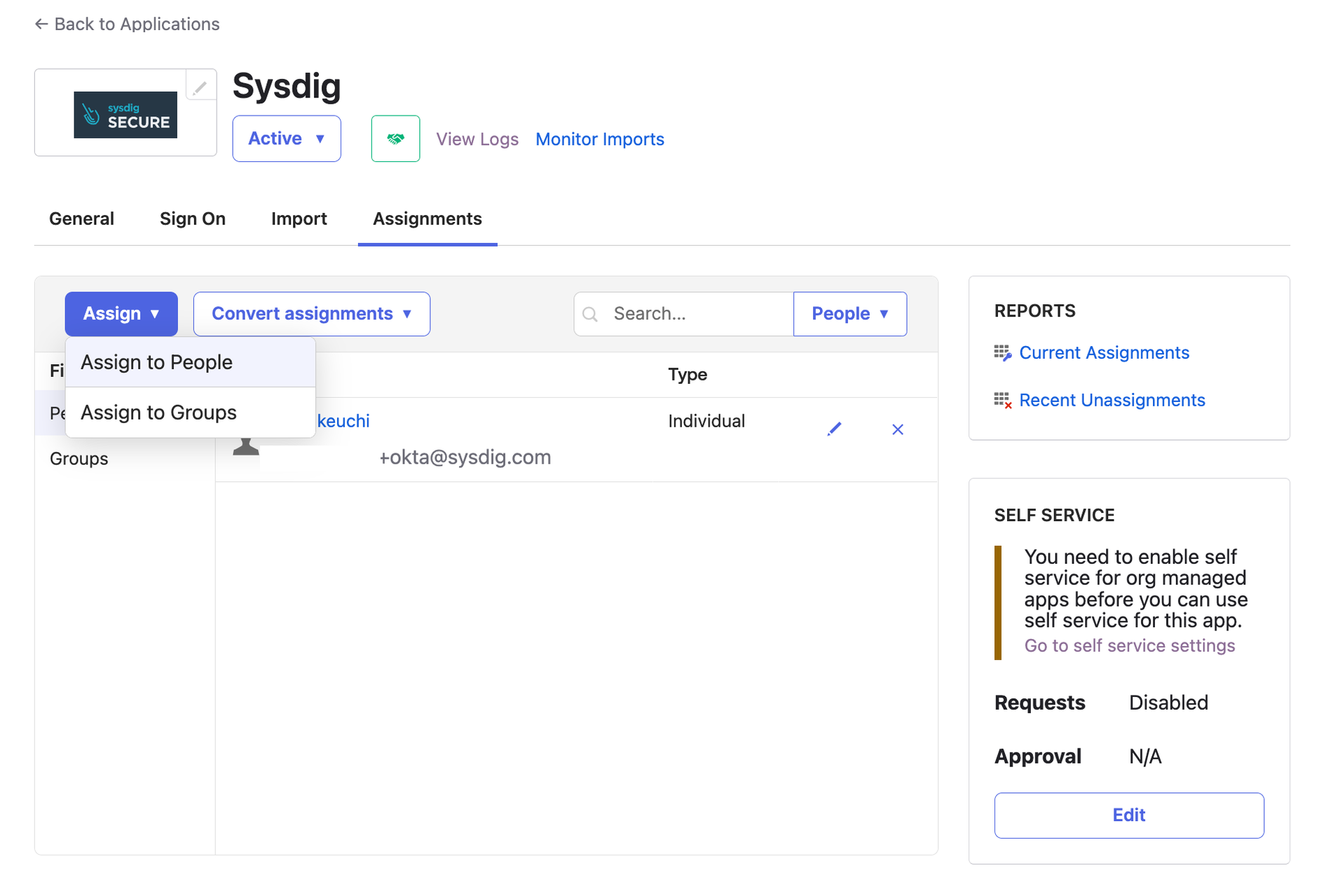The image size is (1319, 896).
Task: Click the +okta@sysdig.com email text
Action: 465,457
